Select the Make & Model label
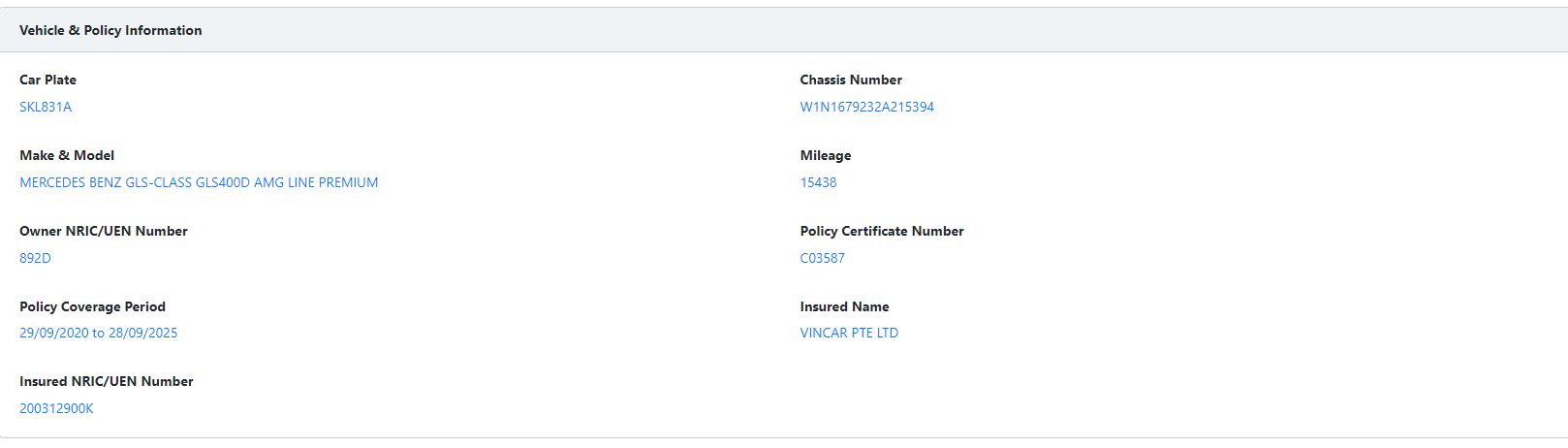 67,155
